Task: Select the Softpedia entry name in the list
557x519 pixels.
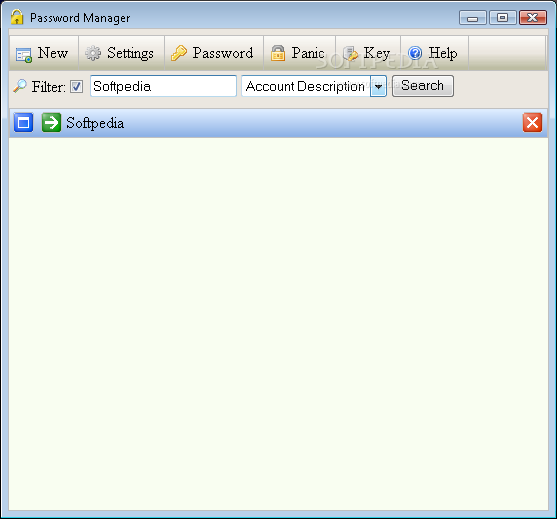Action: click(95, 123)
